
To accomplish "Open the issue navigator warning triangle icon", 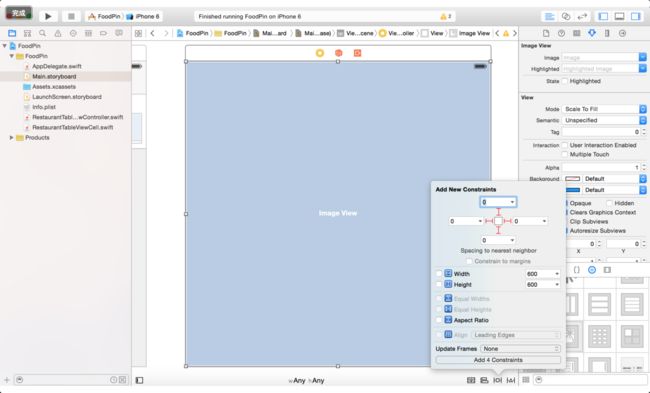I will point(58,33).
